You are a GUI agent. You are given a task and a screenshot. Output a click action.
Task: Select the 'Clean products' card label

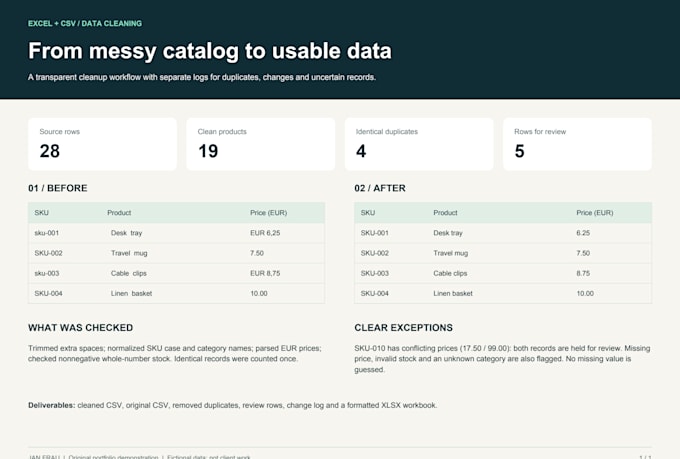tap(222, 131)
